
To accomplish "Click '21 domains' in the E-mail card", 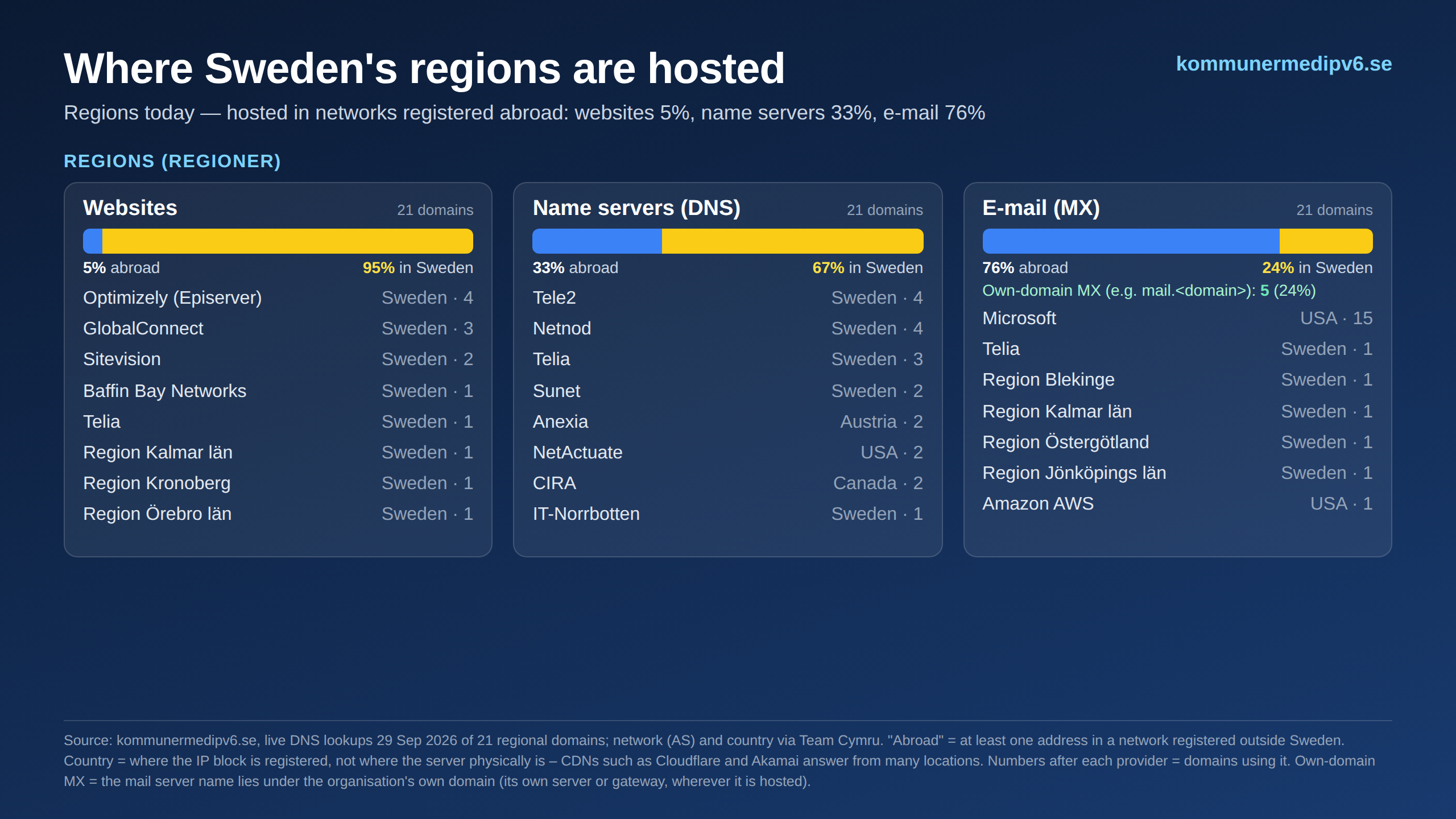I will 1334,210.
